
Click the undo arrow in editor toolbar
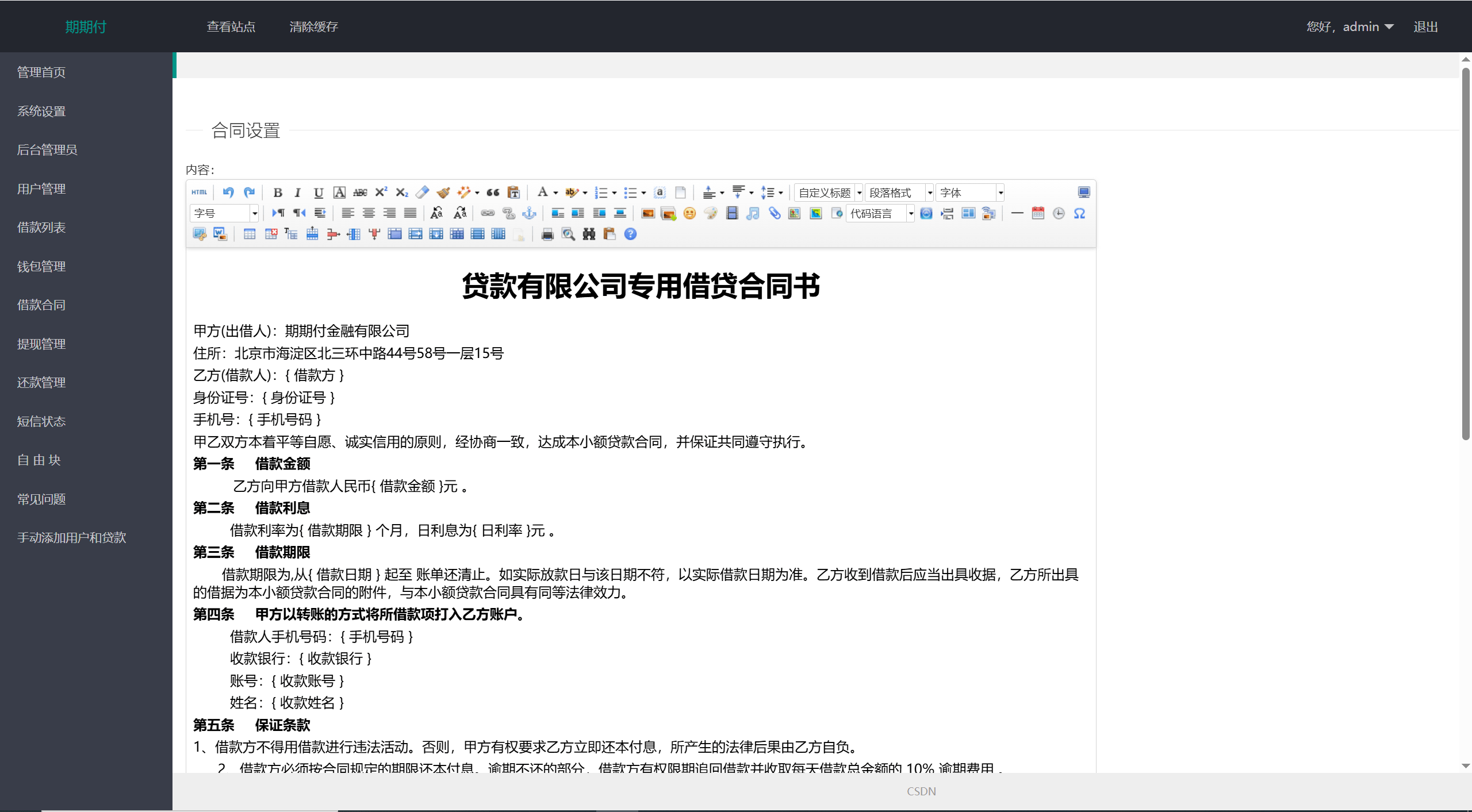(228, 193)
